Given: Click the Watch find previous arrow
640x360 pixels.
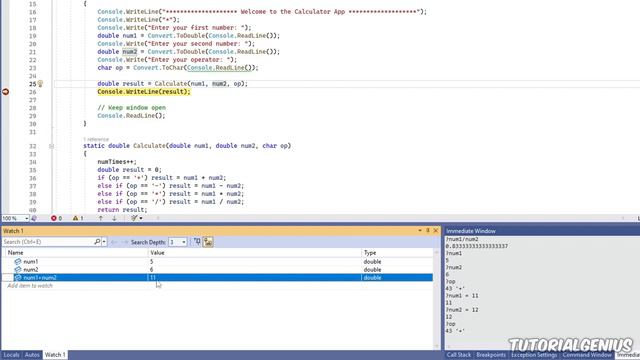Looking at the screenshot, I should 114,242.
